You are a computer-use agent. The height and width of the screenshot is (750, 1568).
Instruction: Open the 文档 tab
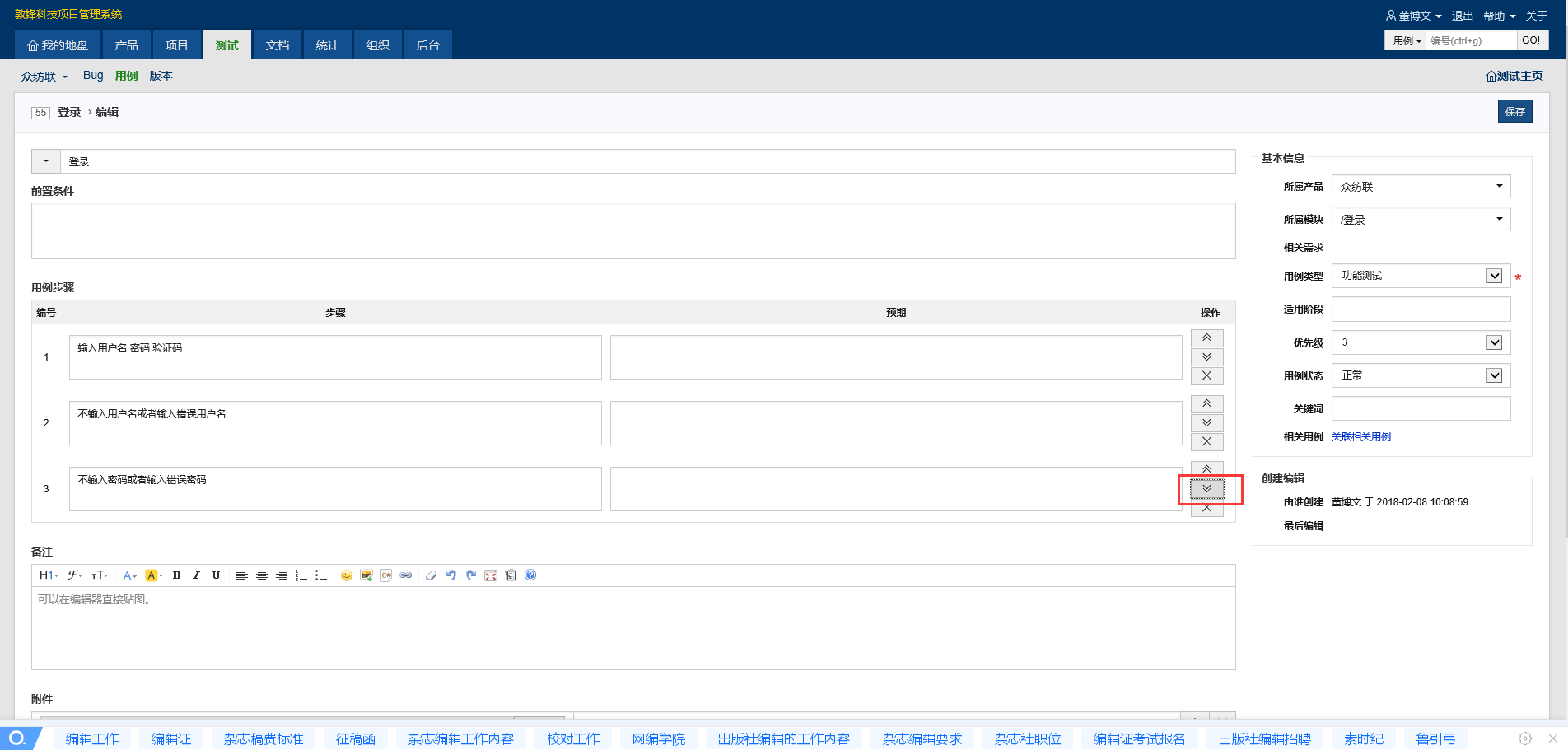click(x=278, y=45)
